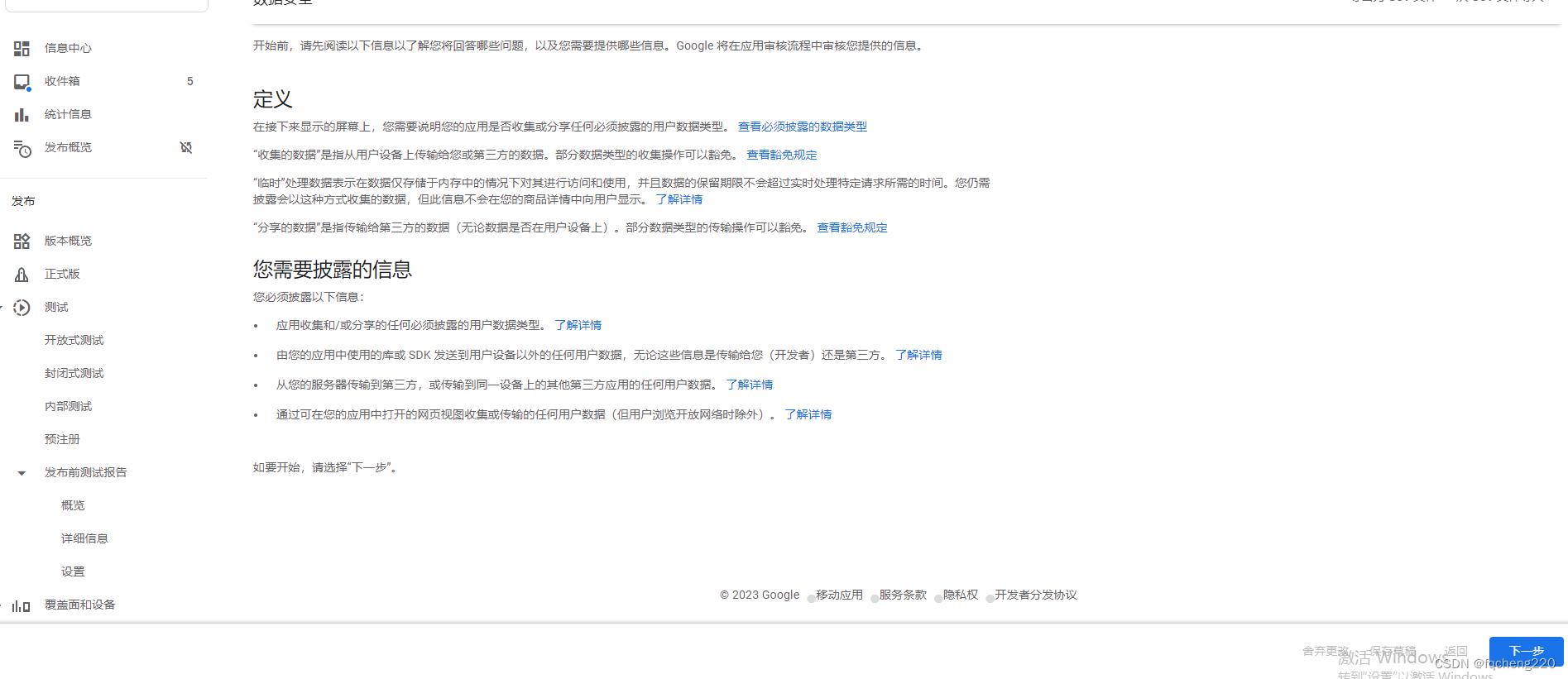Open 了解详情 for 应用收集和/或分享 bullet
The image size is (1568, 679).
click(x=578, y=325)
